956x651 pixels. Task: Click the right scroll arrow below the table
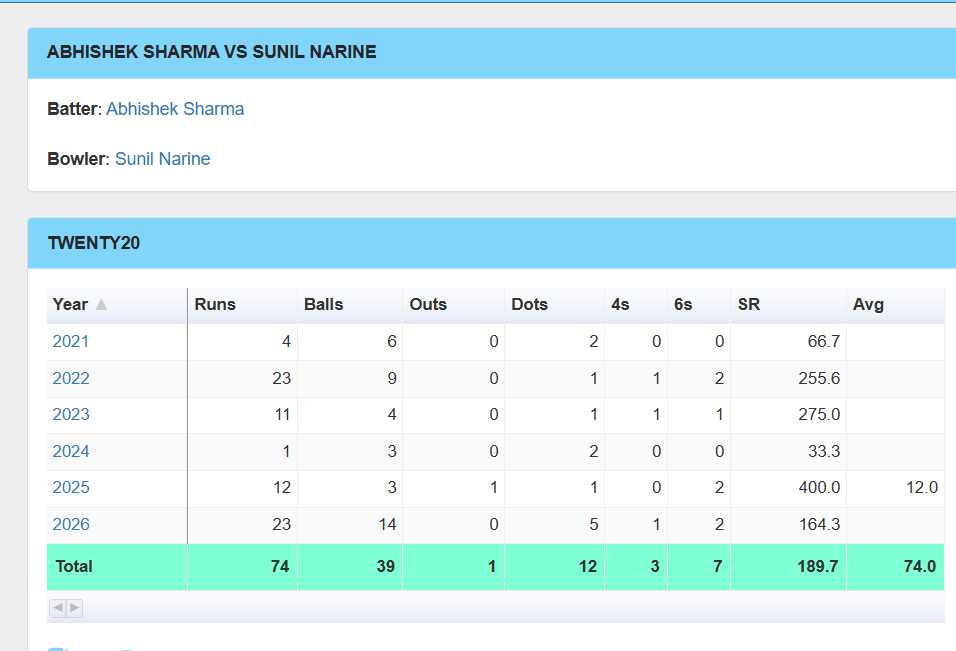point(74,608)
